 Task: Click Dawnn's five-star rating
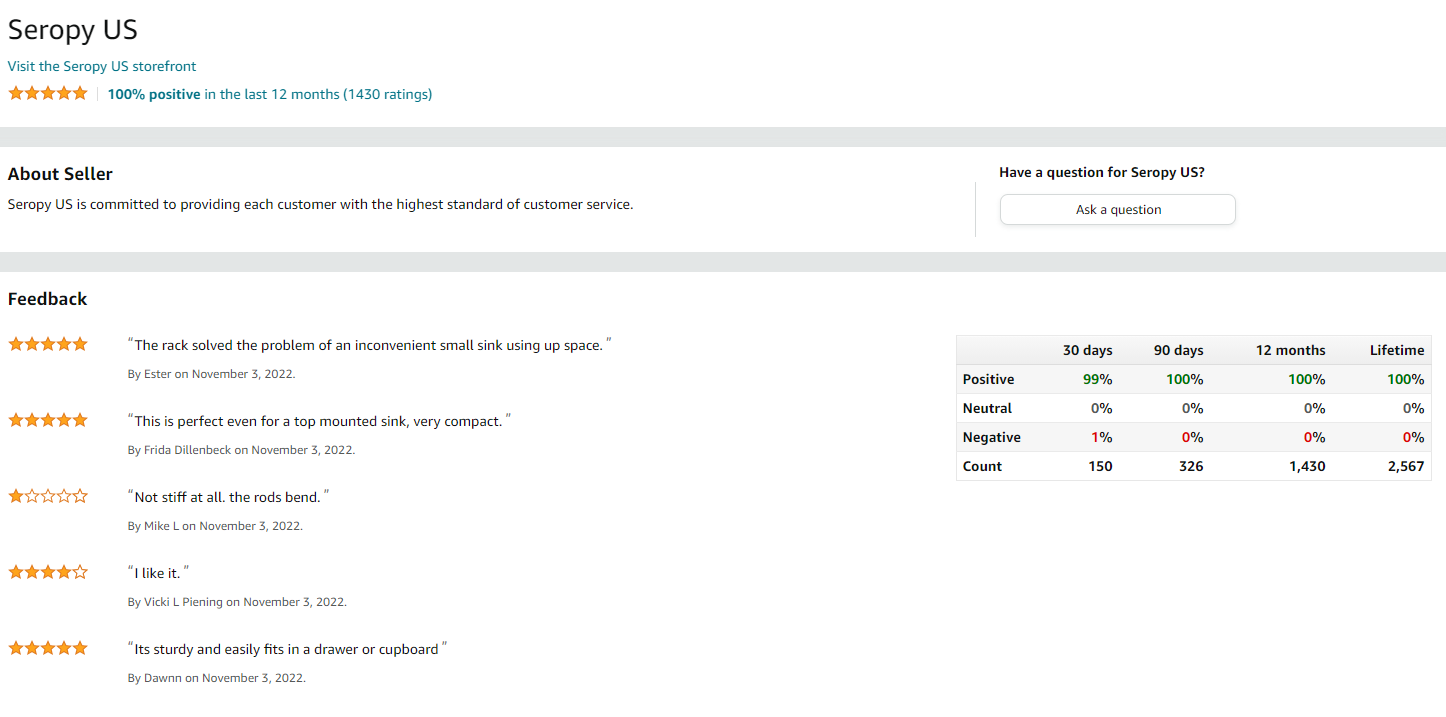pyautogui.click(x=48, y=648)
